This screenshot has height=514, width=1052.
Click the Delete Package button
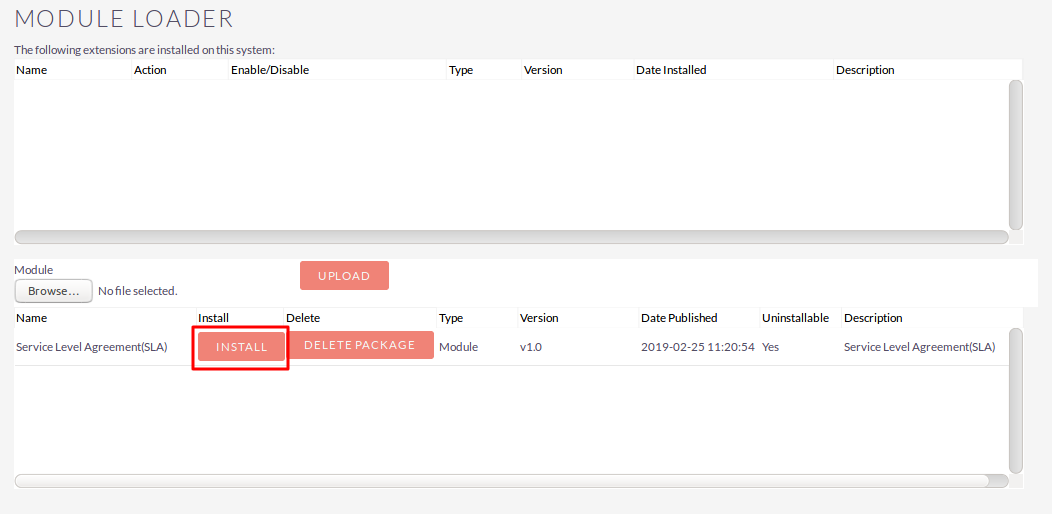pos(361,345)
